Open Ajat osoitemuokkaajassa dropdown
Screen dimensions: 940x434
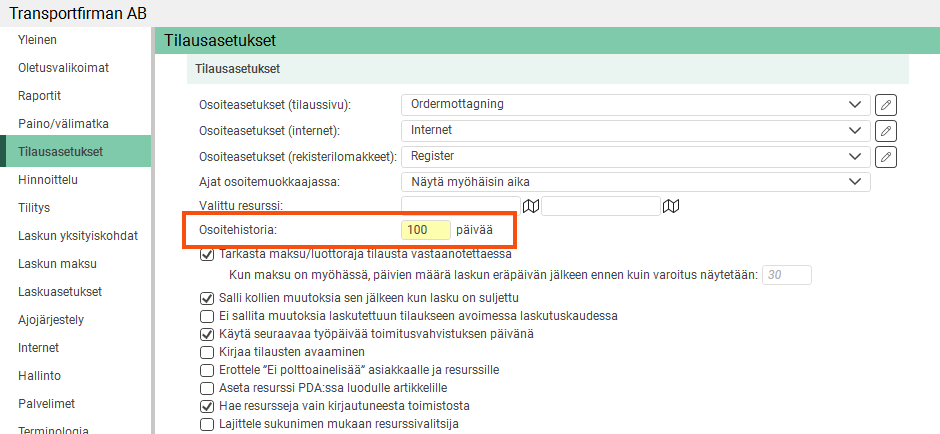635,181
